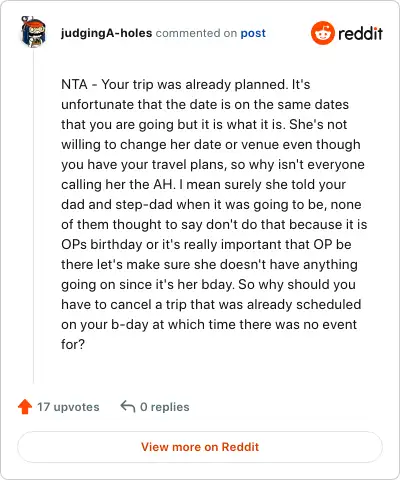The height and width of the screenshot is (480, 400).
Task: Click the line starting "going on since"
Action: tap(209, 284)
